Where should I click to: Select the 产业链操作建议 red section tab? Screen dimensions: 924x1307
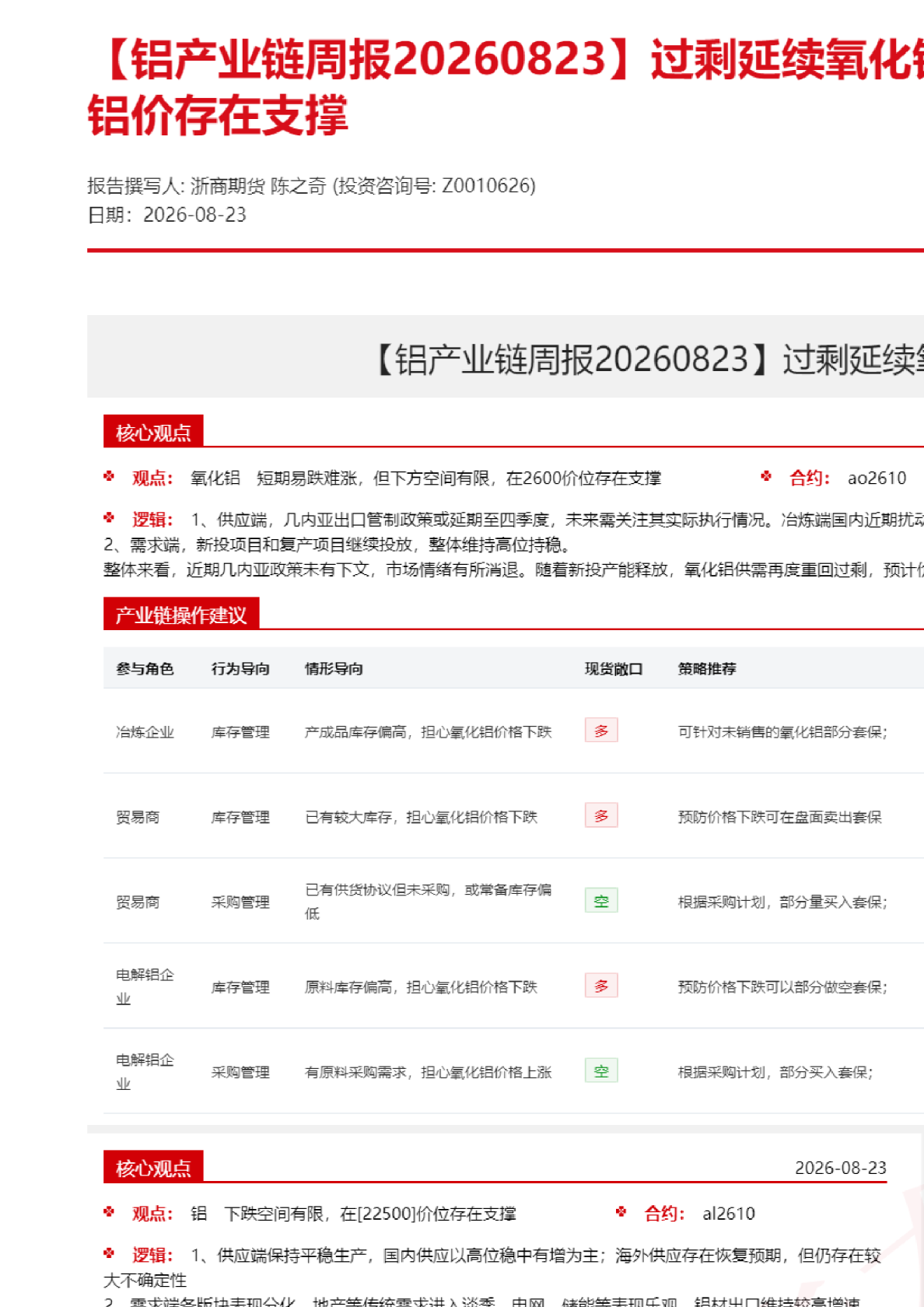pyautogui.click(x=181, y=615)
